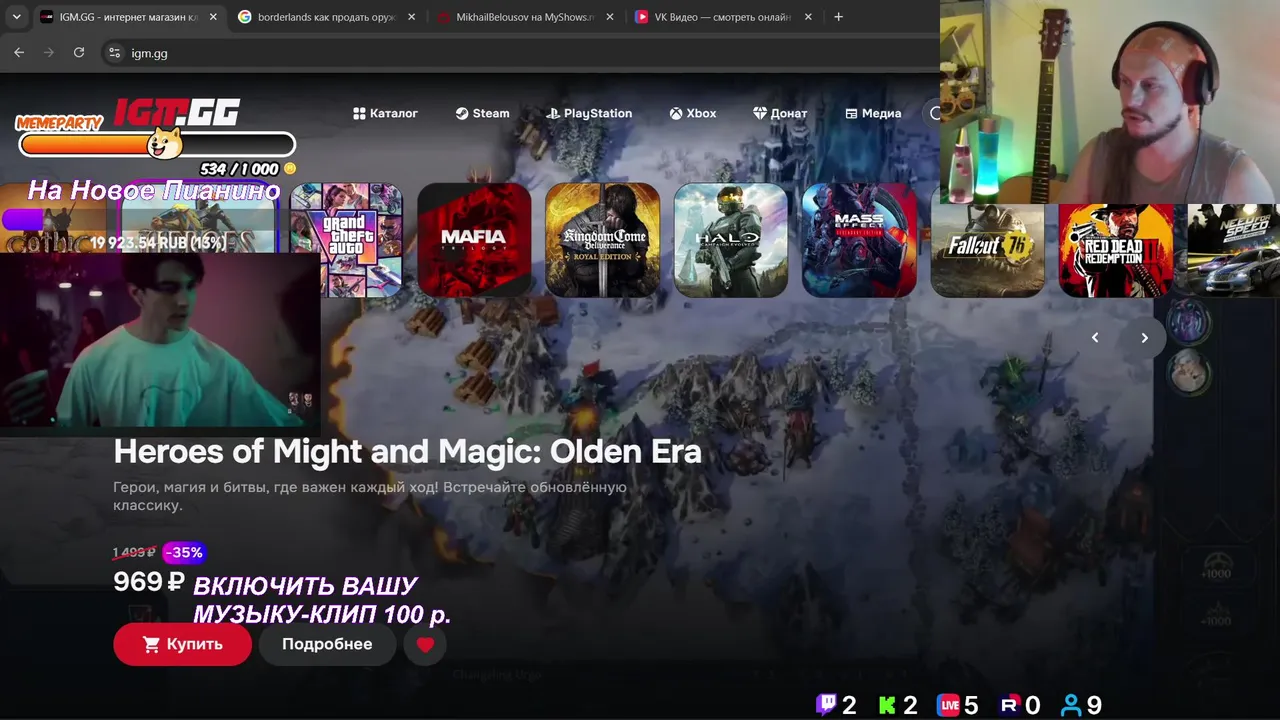Select the Halo game thumbnail
Viewport: 1280px width, 720px height.
click(731, 240)
